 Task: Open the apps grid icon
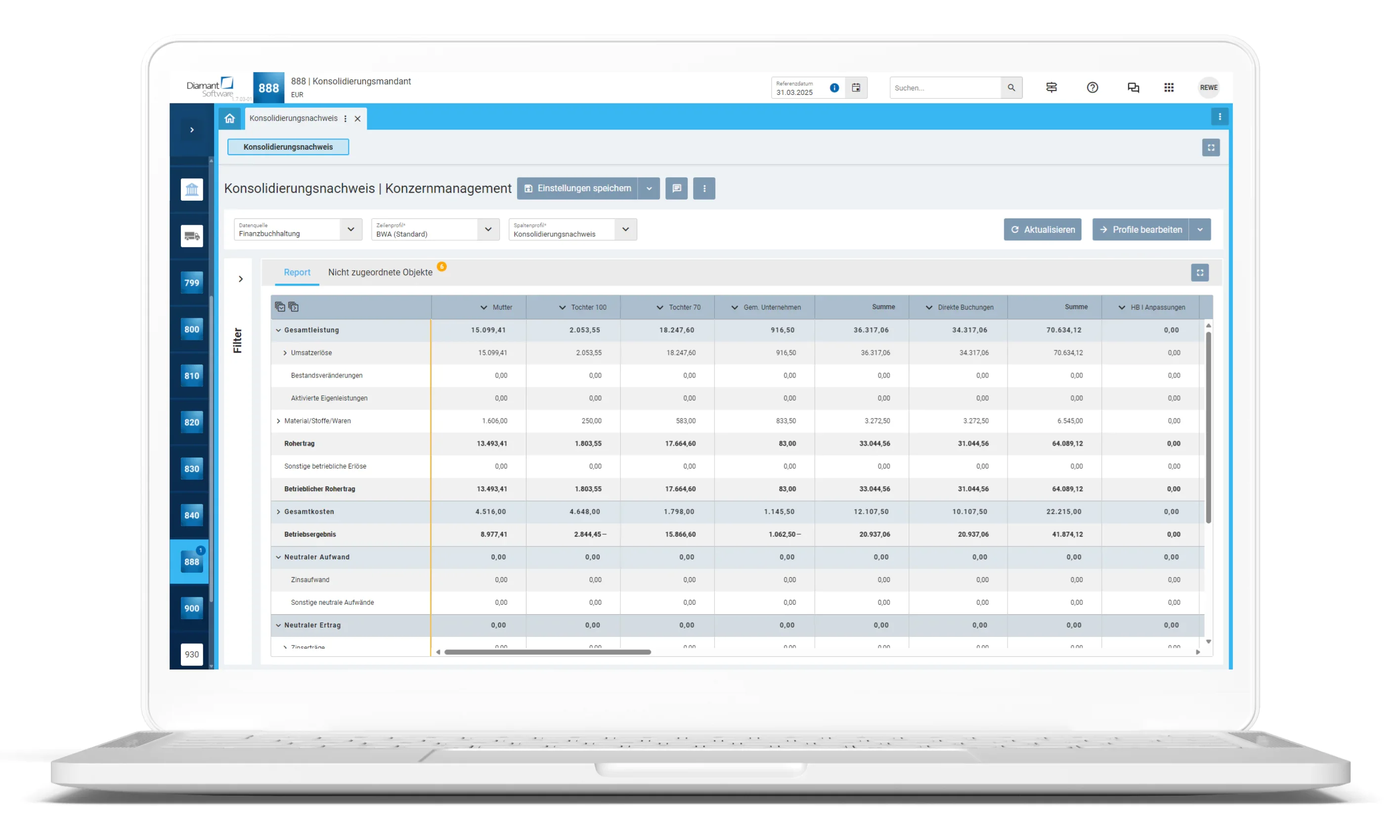click(1169, 88)
